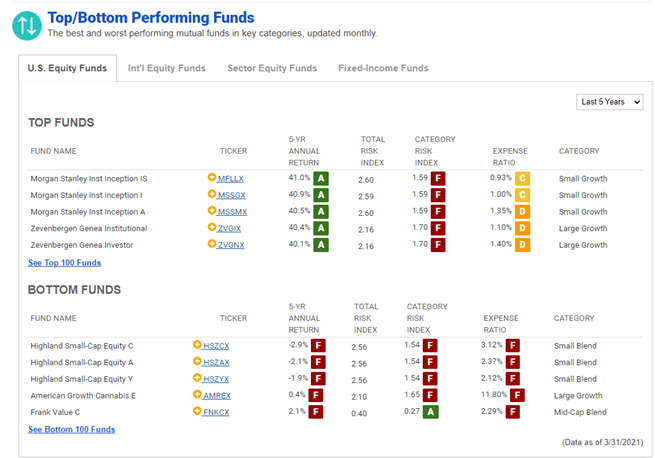
Task: Open the HSZAX ticker link
Action: coord(216,363)
